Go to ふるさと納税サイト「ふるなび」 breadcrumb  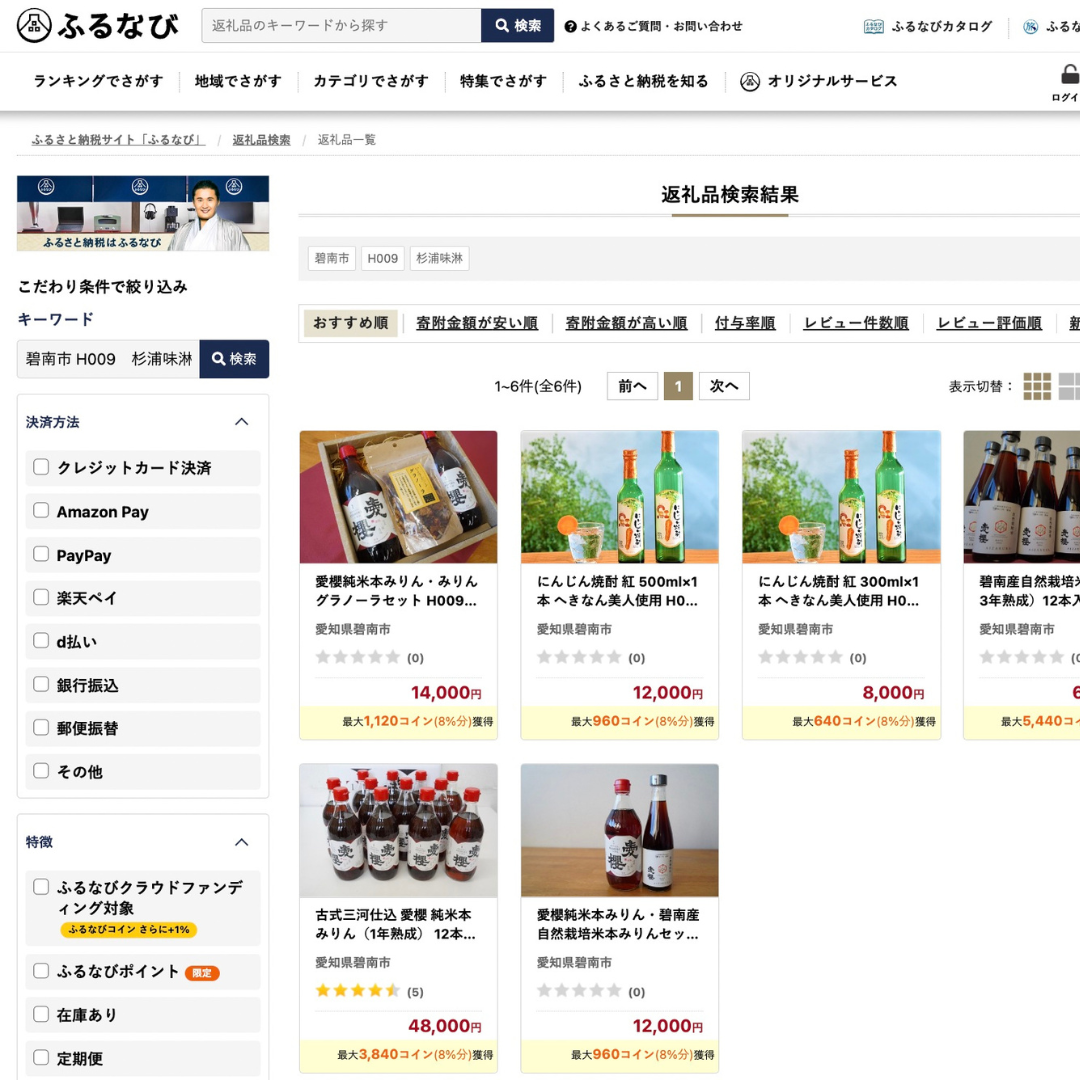(x=118, y=140)
